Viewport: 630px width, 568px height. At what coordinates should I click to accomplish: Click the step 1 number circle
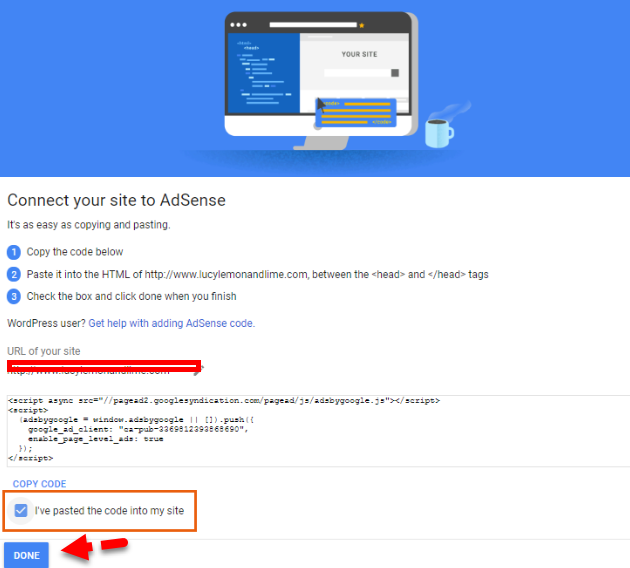(x=14, y=252)
